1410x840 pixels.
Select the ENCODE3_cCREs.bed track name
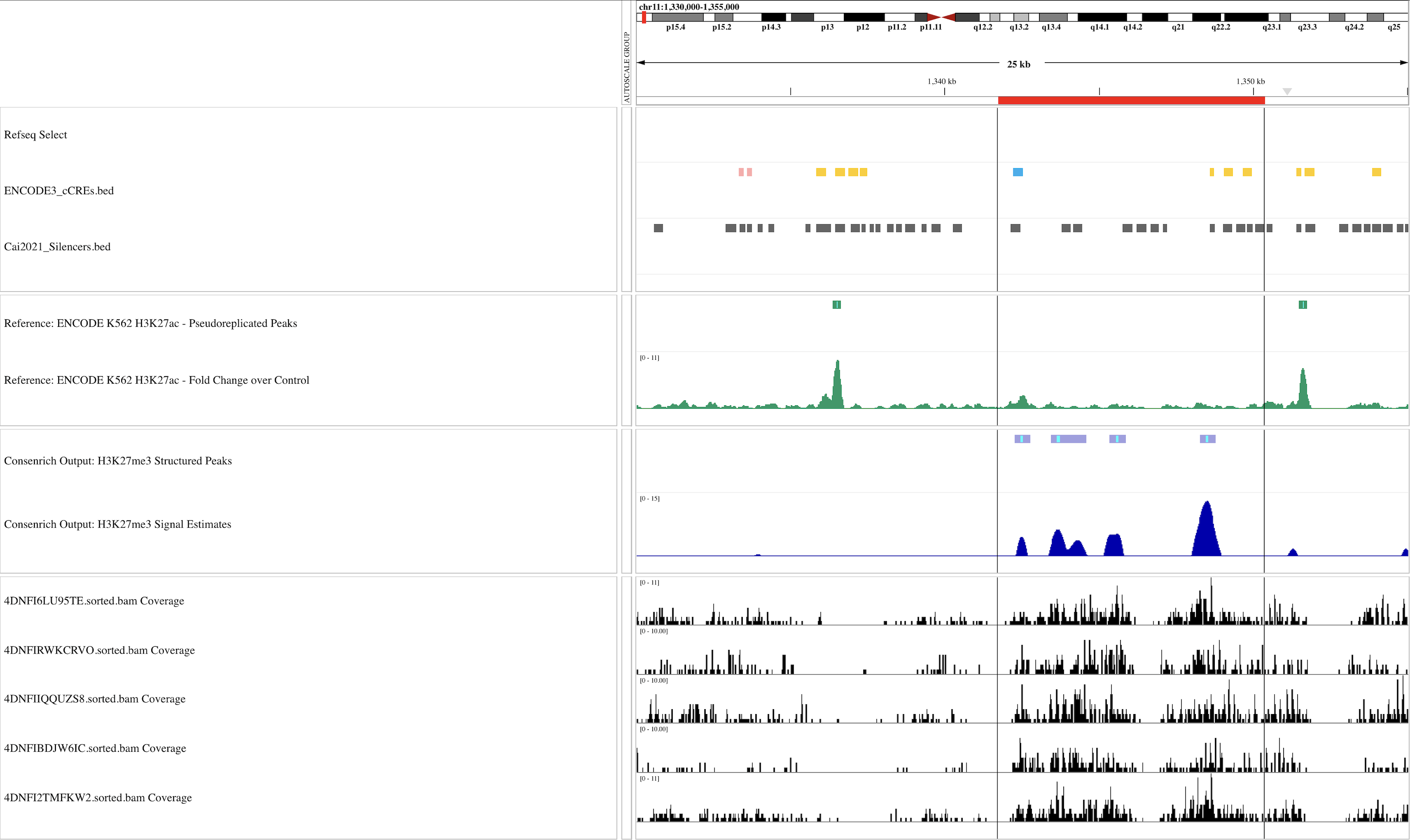(59, 191)
